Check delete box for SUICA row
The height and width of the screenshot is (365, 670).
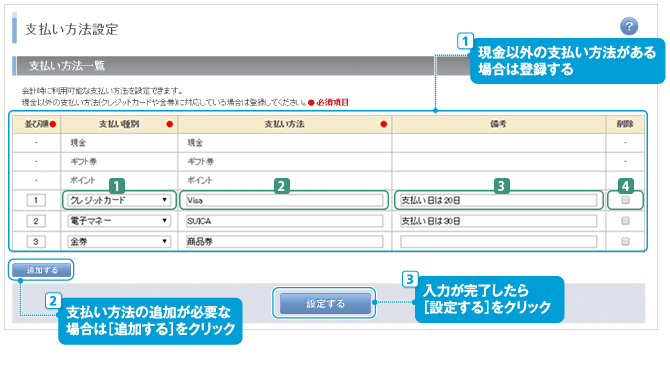point(625,221)
